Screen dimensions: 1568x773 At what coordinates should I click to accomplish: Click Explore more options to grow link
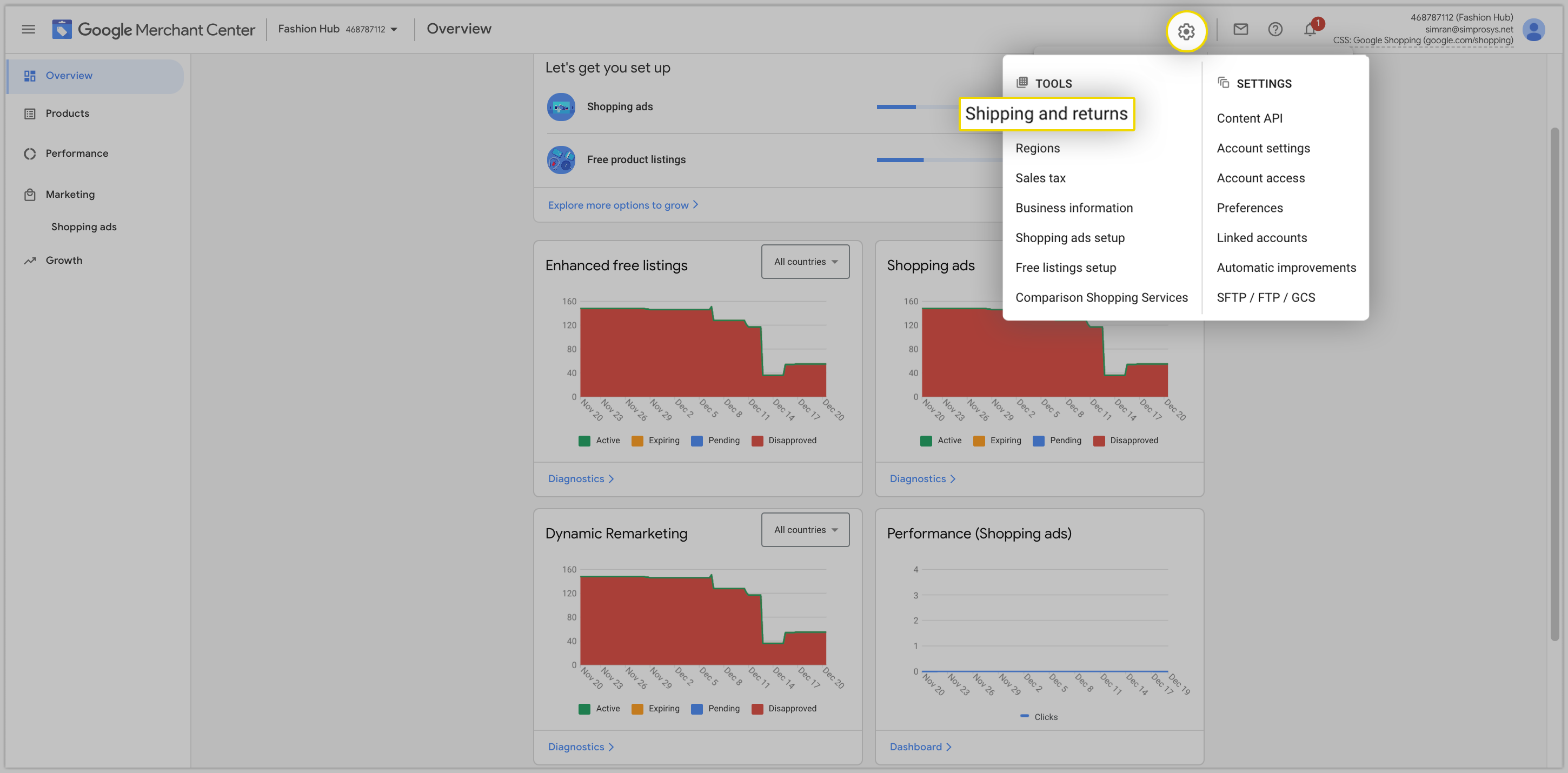[623, 205]
